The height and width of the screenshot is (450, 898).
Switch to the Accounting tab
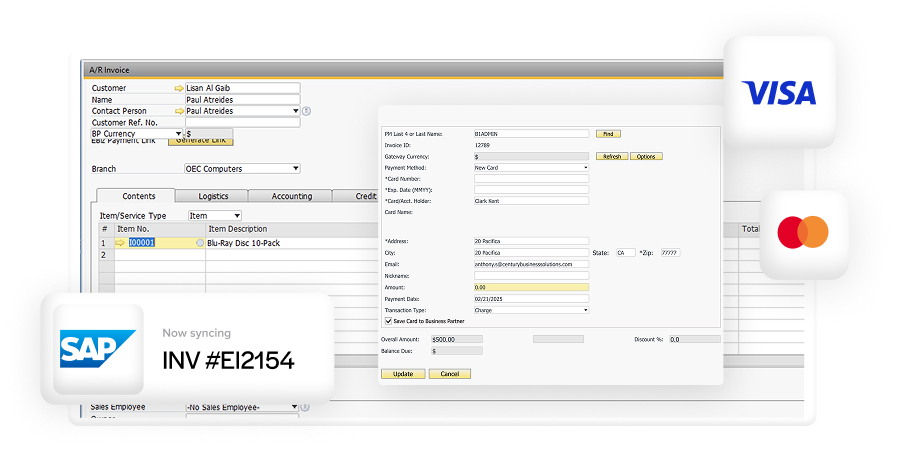click(292, 196)
